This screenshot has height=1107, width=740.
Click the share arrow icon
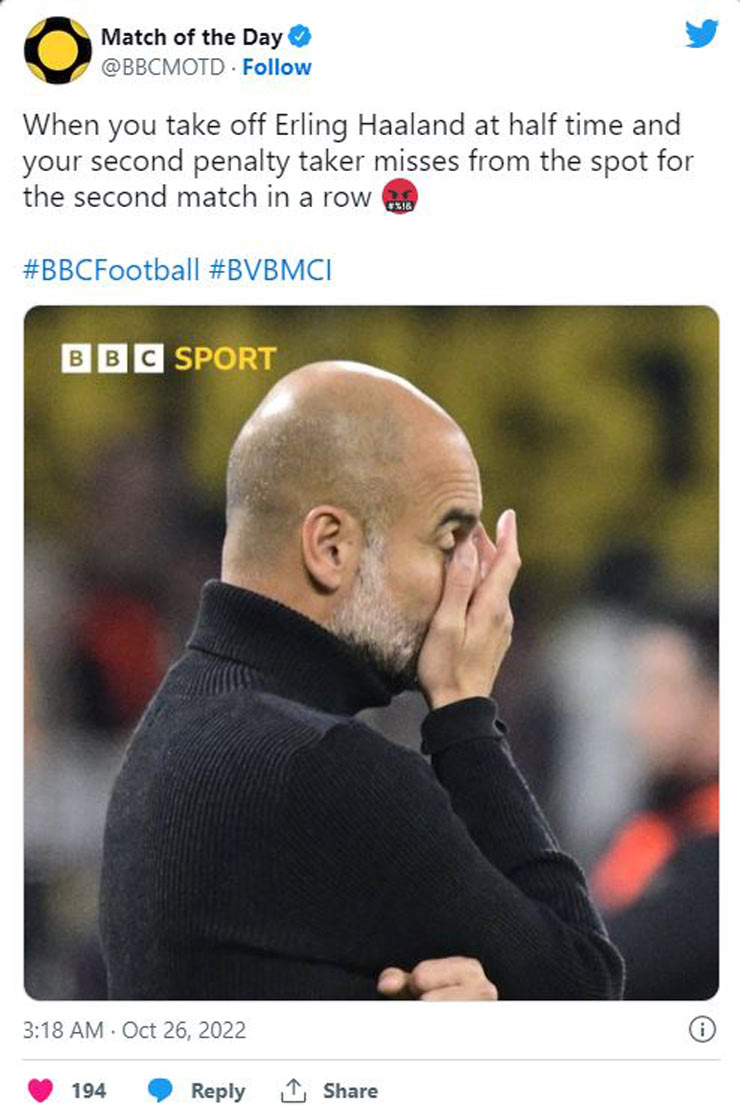(294, 1090)
